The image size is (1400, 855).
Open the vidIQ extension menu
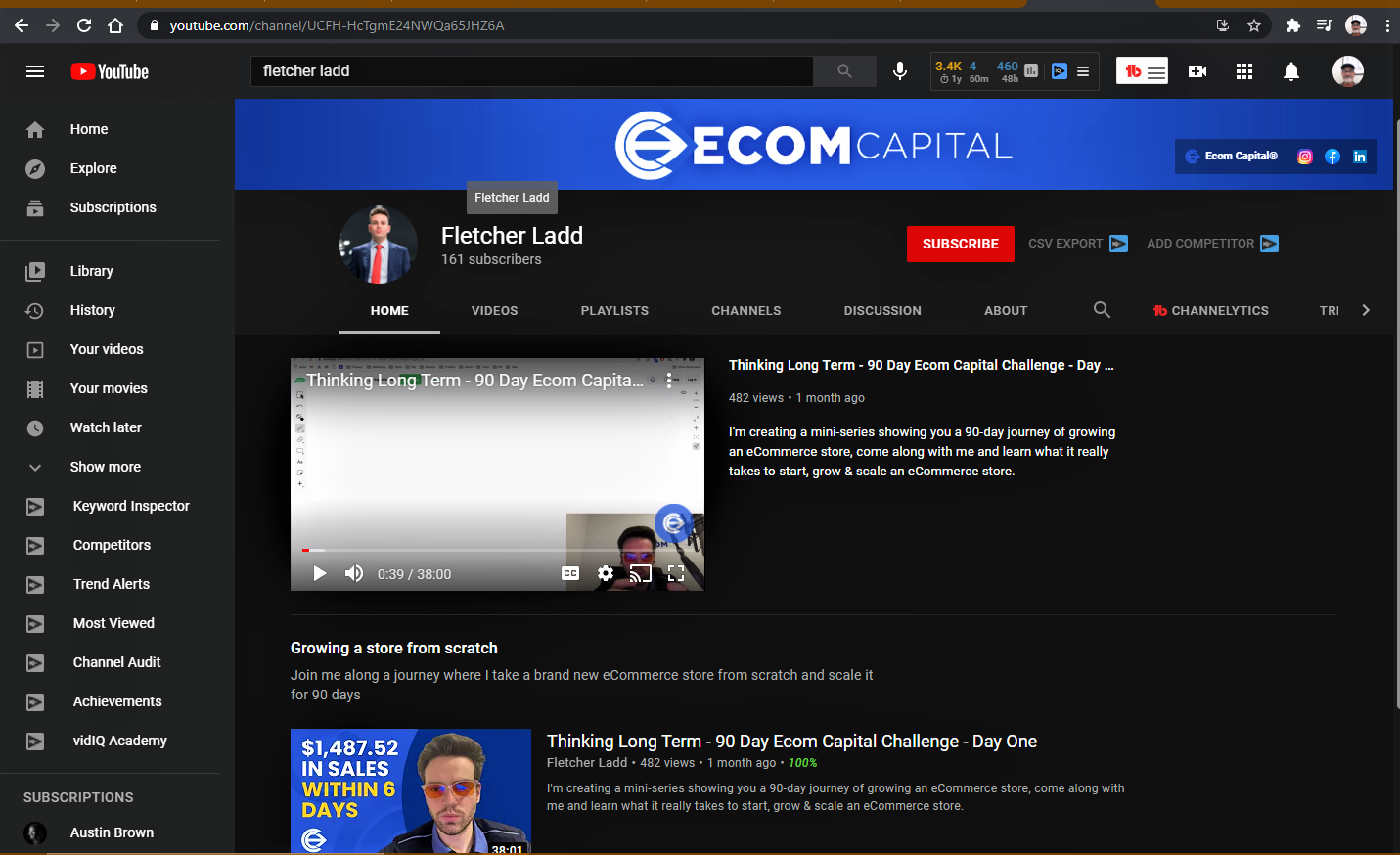(x=1083, y=70)
